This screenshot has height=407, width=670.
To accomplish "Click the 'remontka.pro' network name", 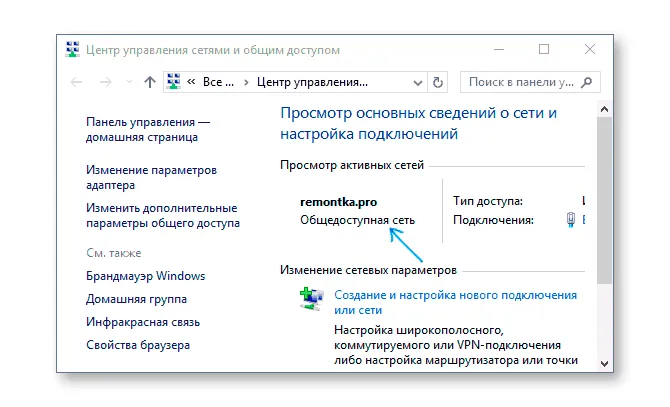I will (x=338, y=202).
